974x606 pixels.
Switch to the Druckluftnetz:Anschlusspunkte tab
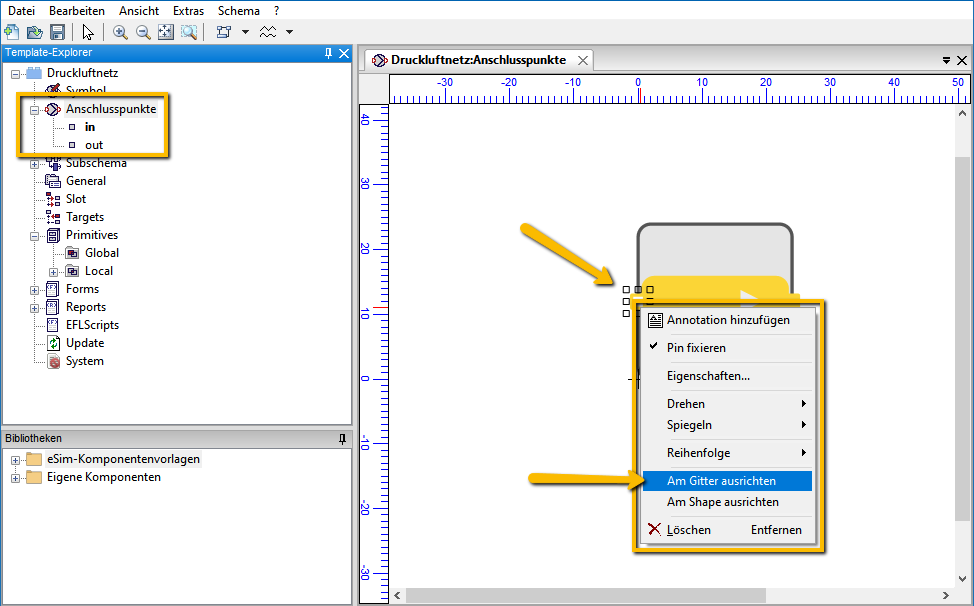point(478,60)
